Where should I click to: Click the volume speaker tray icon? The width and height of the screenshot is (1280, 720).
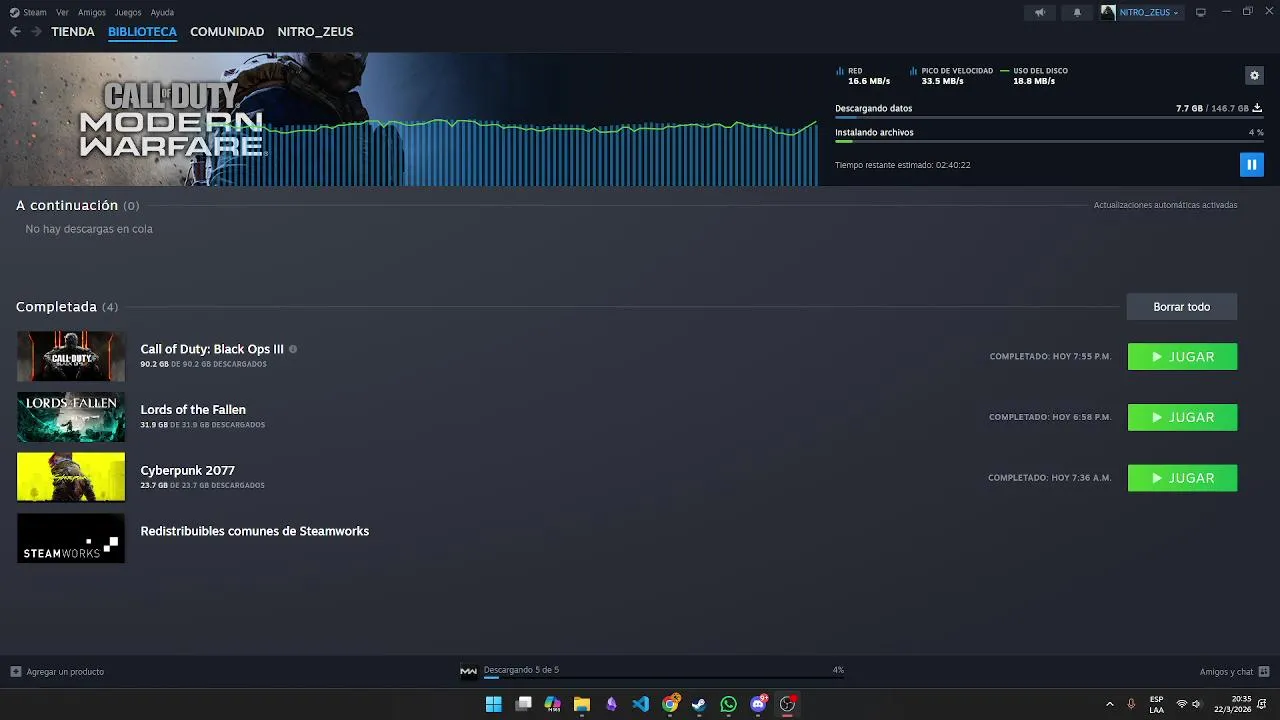[x=1196, y=704]
